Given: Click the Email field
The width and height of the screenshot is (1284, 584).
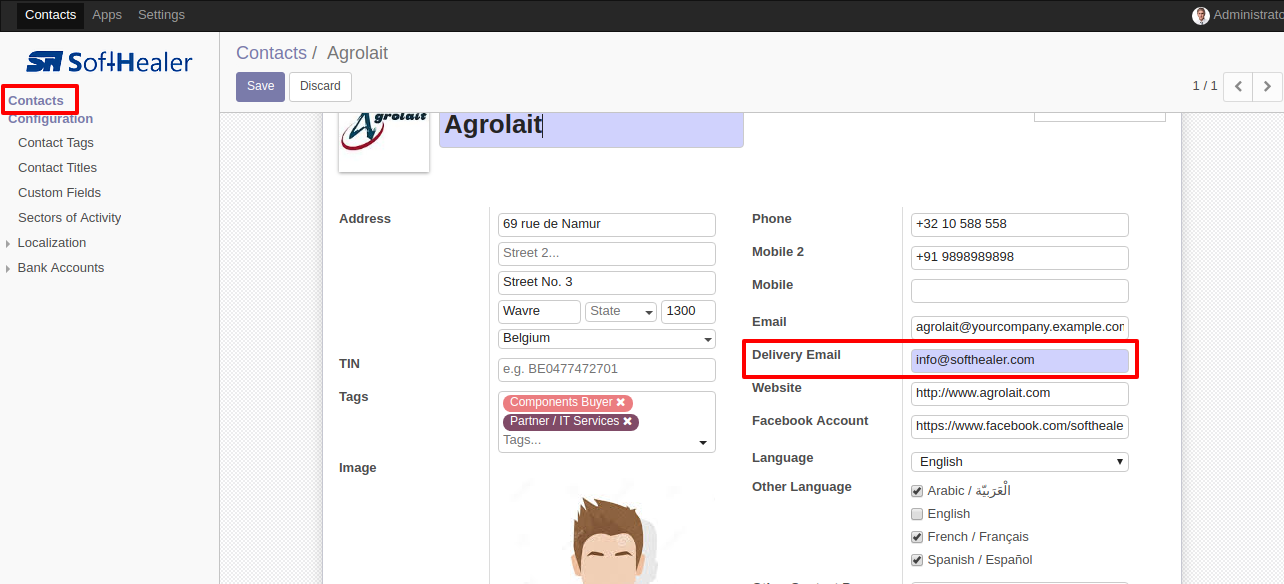Looking at the screenshot, I should tap(1019, 328).
